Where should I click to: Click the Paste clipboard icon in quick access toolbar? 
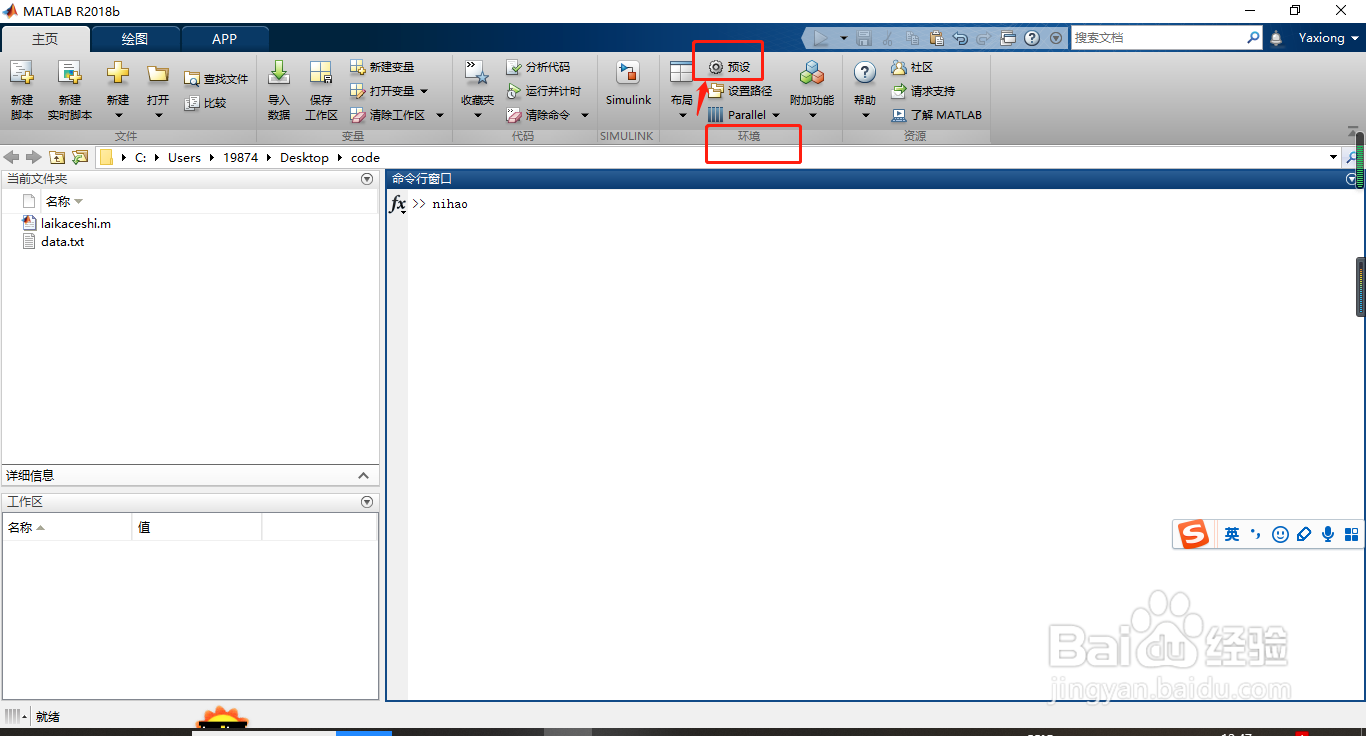point(936,38)
